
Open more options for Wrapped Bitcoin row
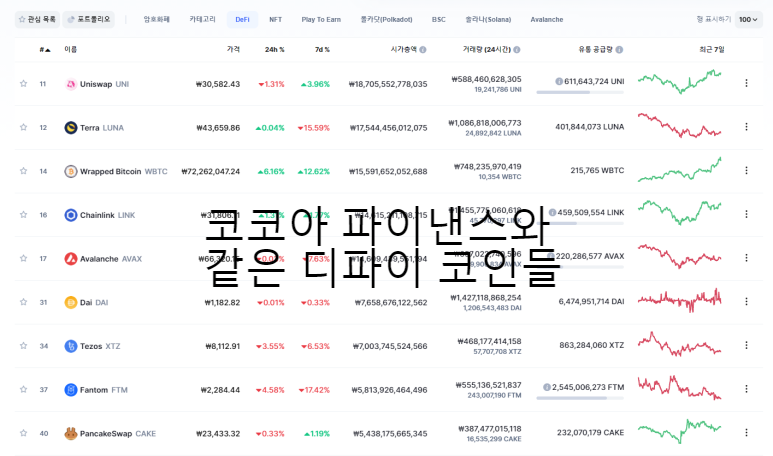(x=746, y=171)
